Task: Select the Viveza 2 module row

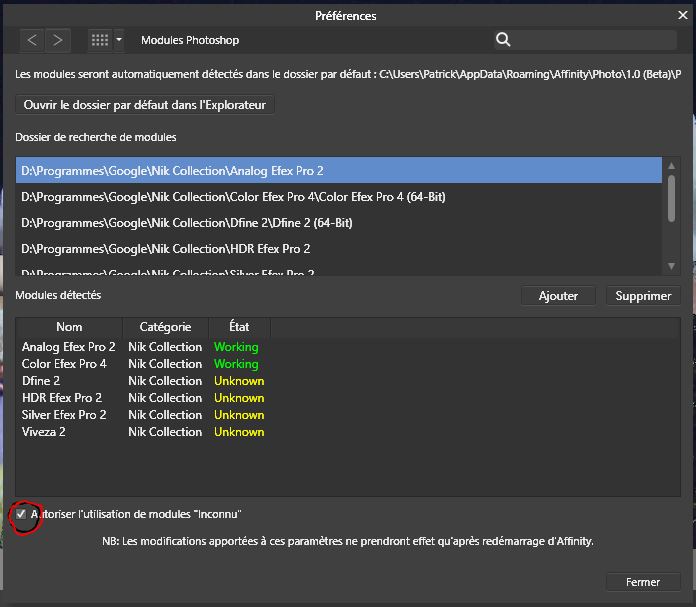Action: [348, 432]
